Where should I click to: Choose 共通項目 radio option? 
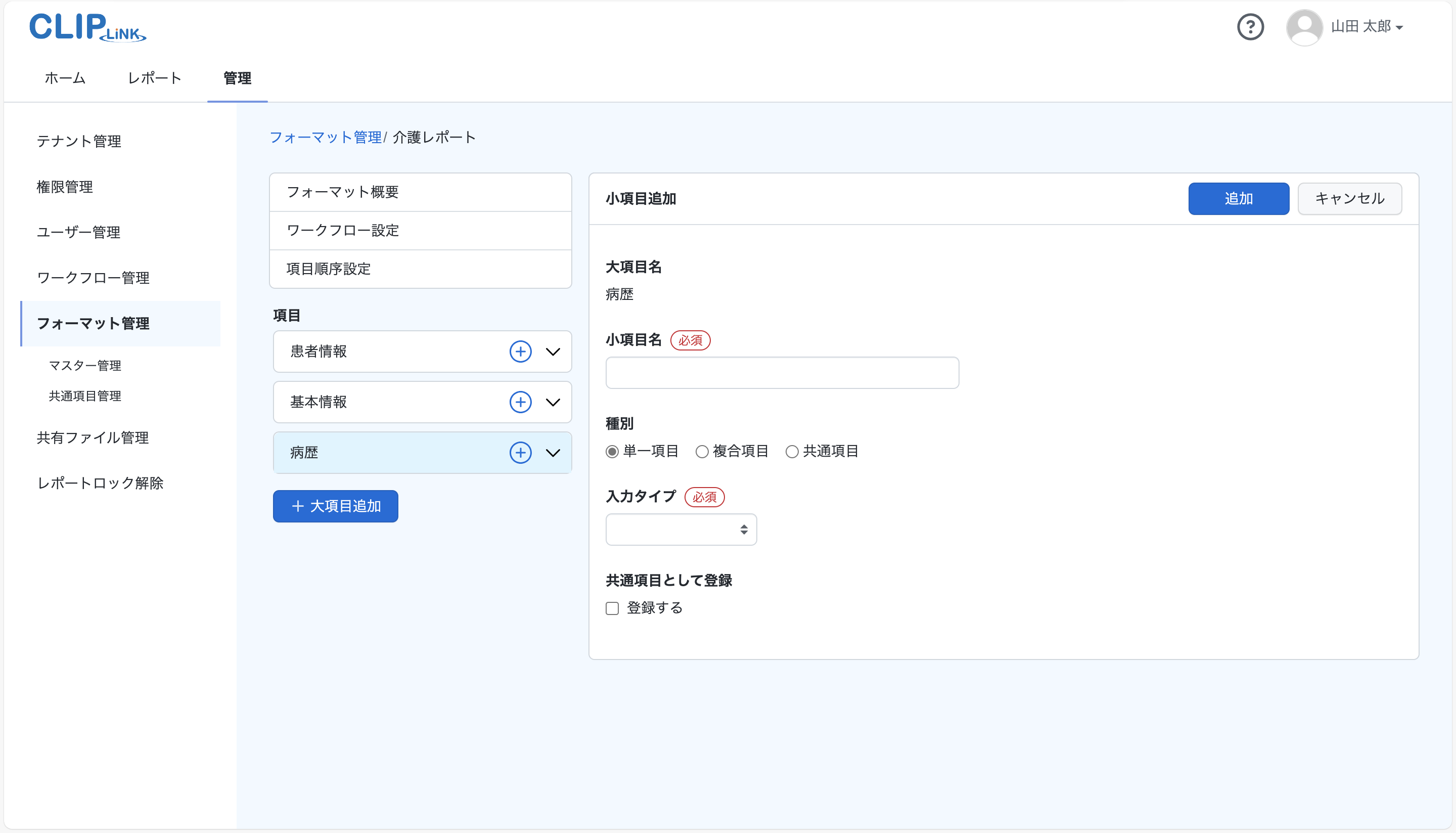pyautogui.click(x=792, y=452)
